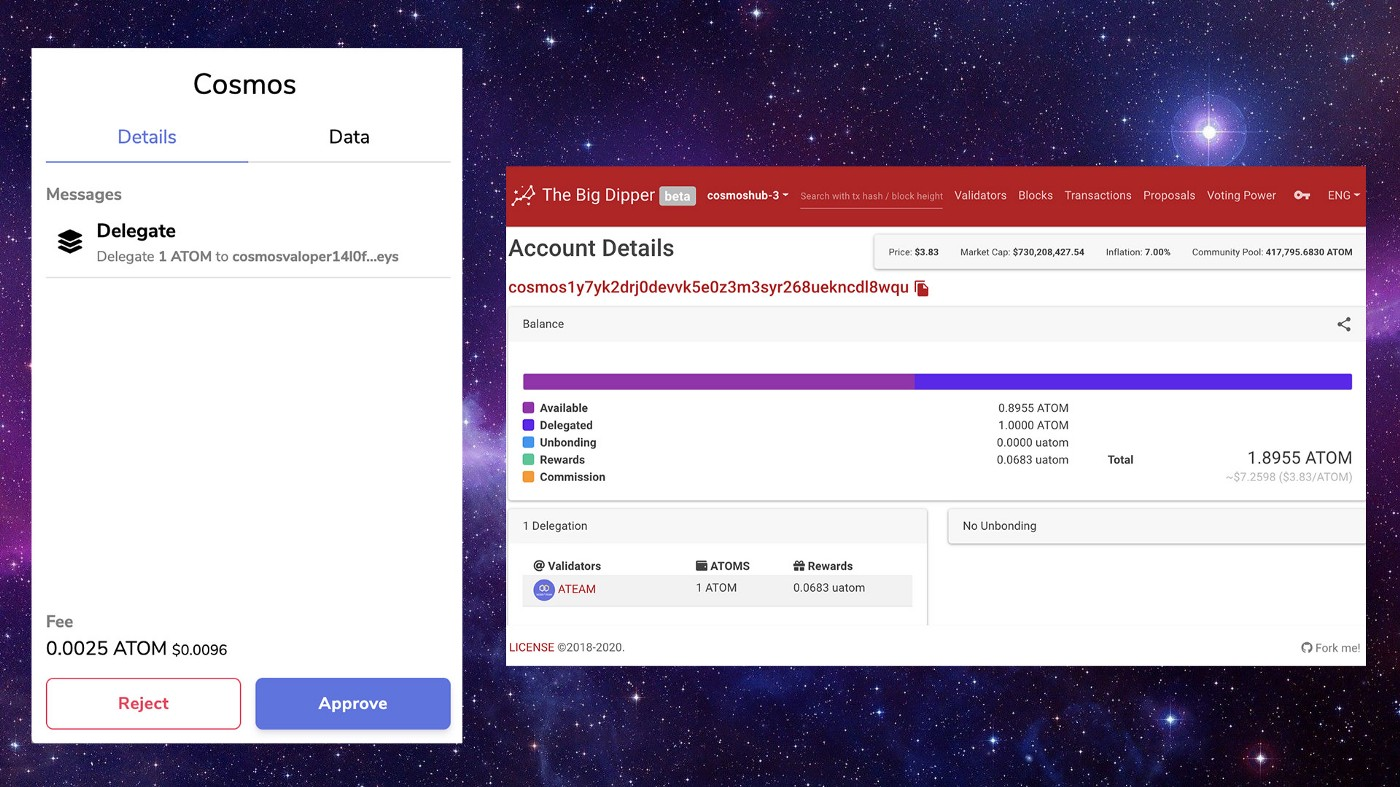Click the ATEAM validator avatar
This screenshot has height=787, width=1400.
[544, 590]
